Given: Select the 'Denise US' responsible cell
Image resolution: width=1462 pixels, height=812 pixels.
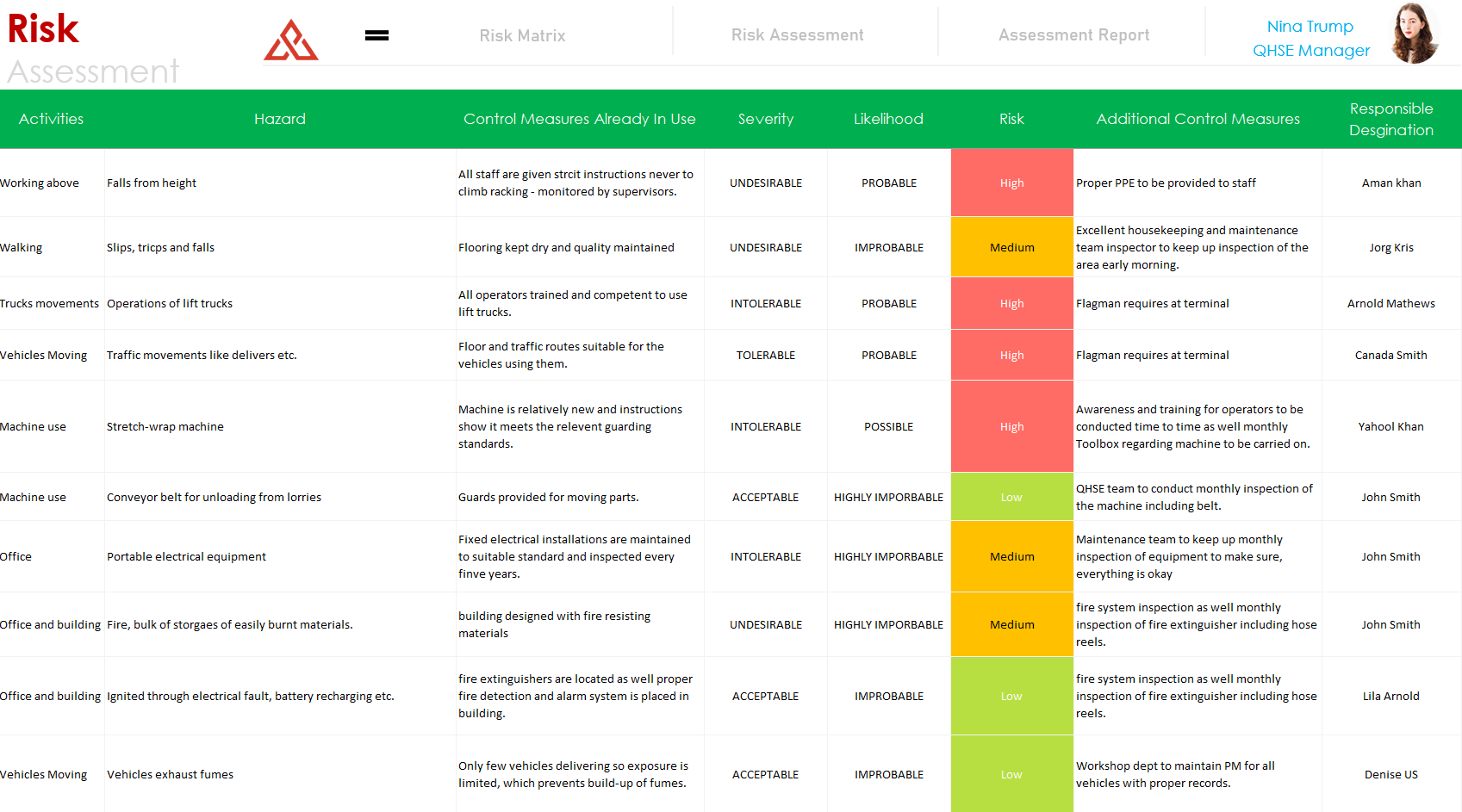Looking at the screenshot, I should click(1391, 774).
